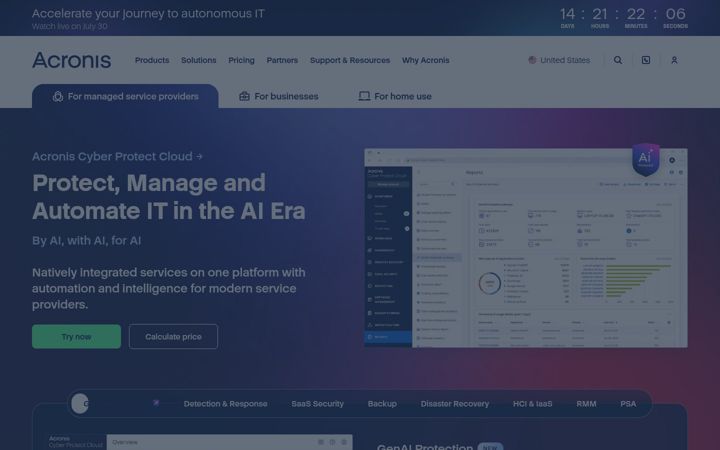Switch to For home use tab

point(395,96)
